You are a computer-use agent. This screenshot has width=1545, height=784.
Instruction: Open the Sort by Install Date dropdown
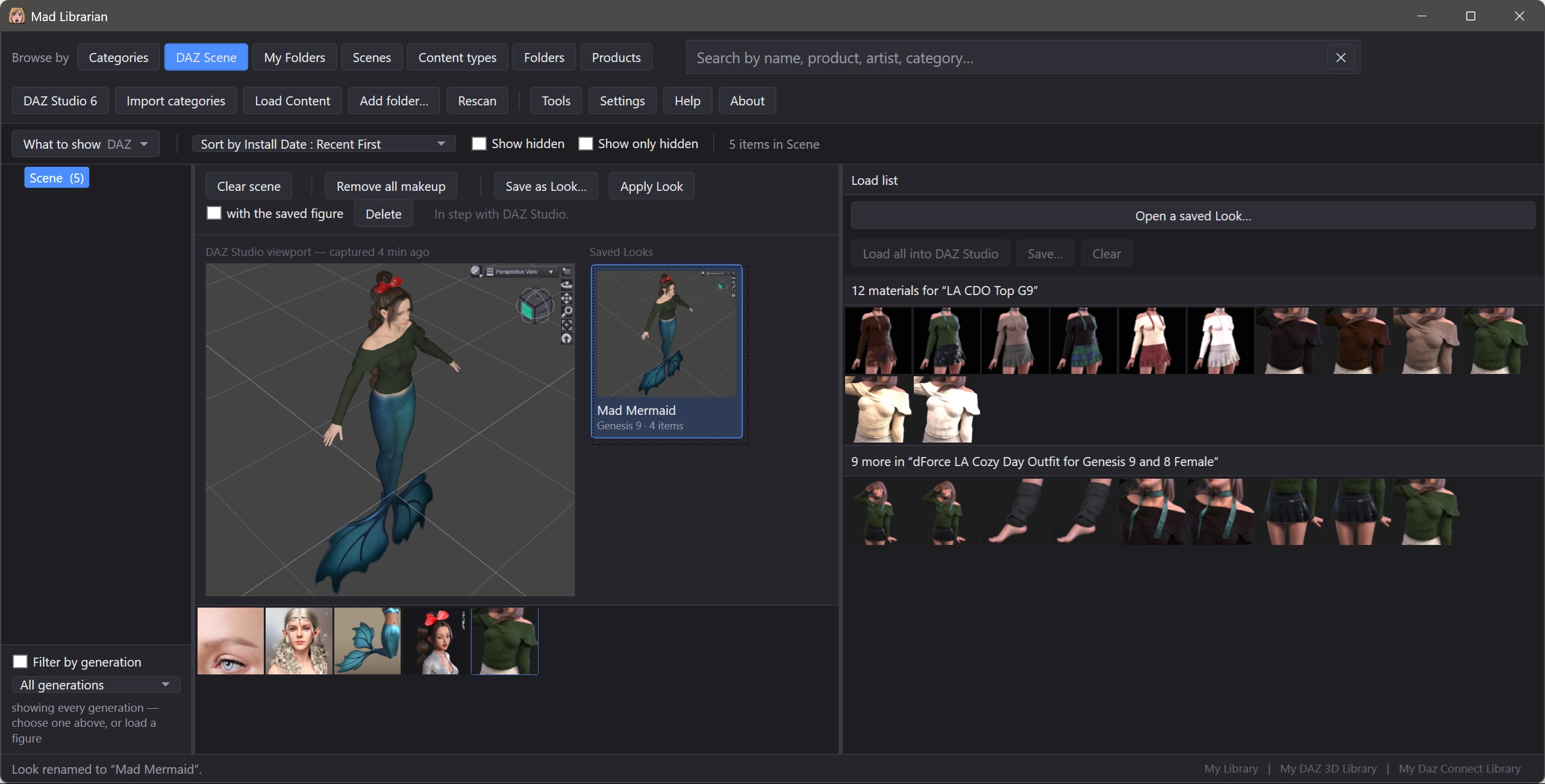(x=323, y=144)
